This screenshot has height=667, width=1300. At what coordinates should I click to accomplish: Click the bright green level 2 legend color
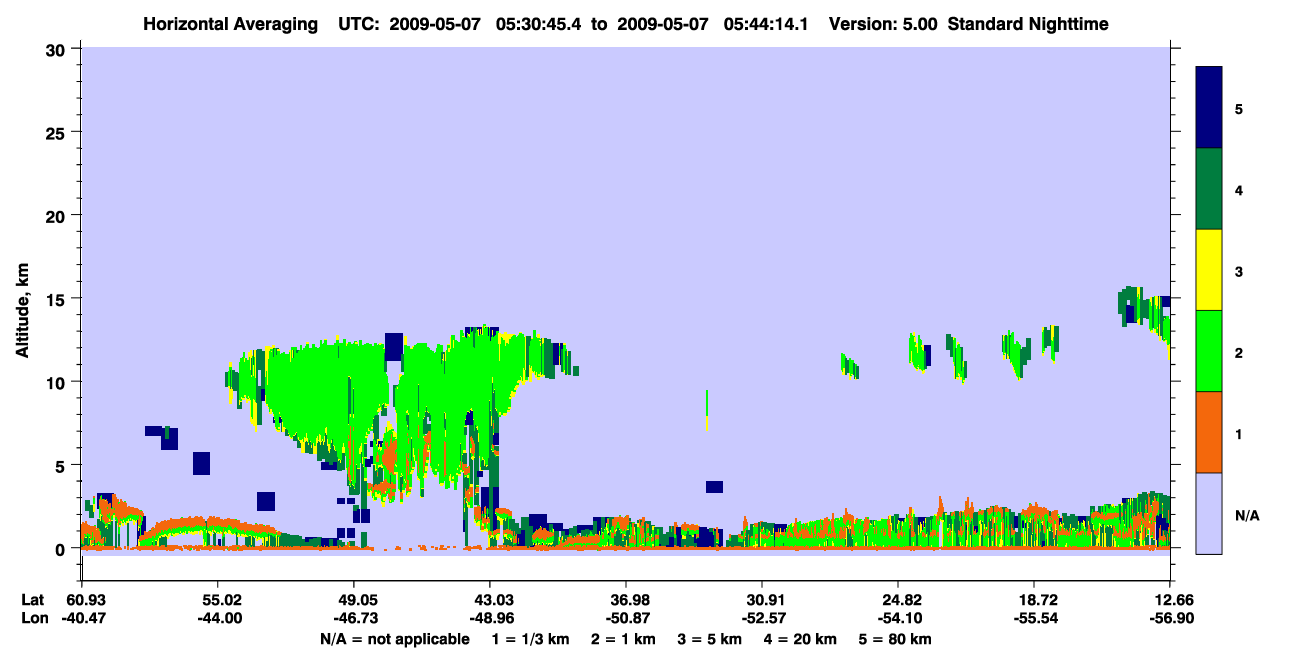(x=1209, y=351)
